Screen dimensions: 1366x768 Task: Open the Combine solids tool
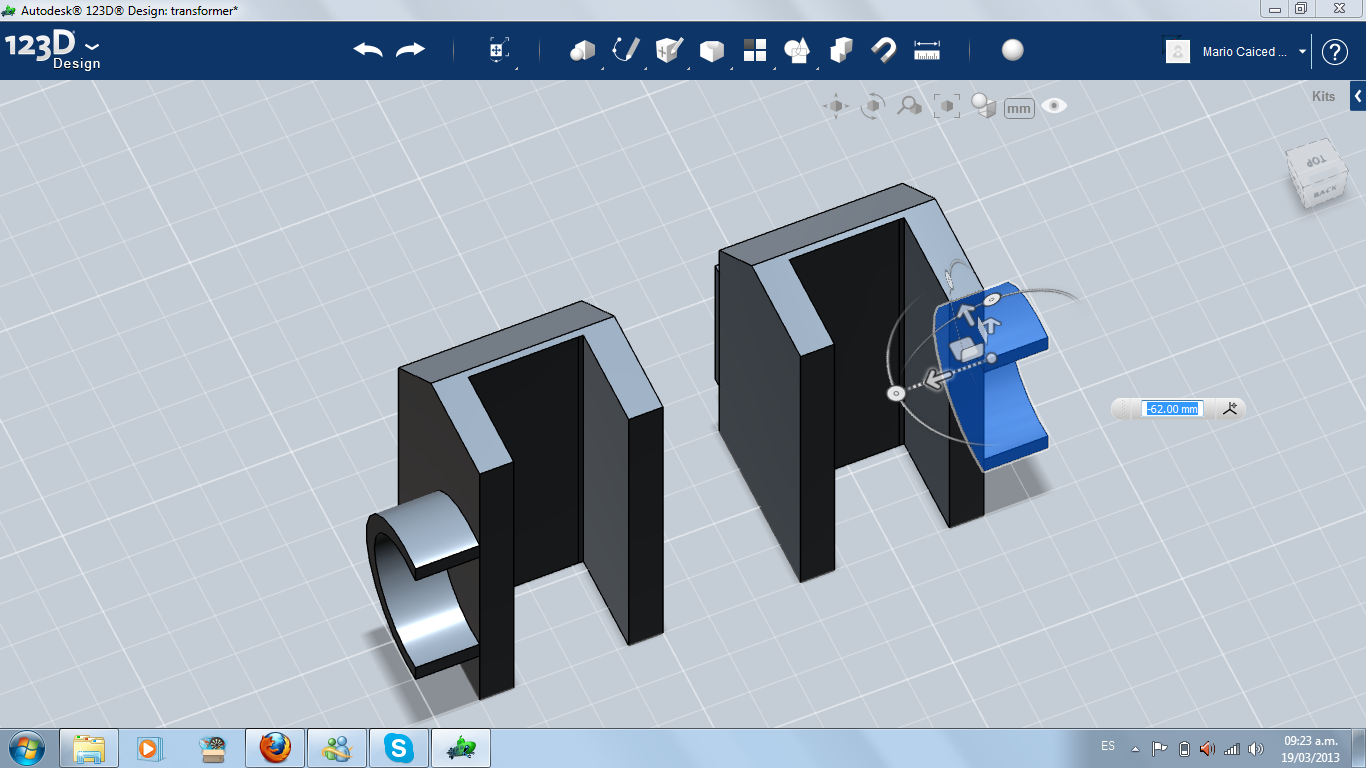click(841, 50)
